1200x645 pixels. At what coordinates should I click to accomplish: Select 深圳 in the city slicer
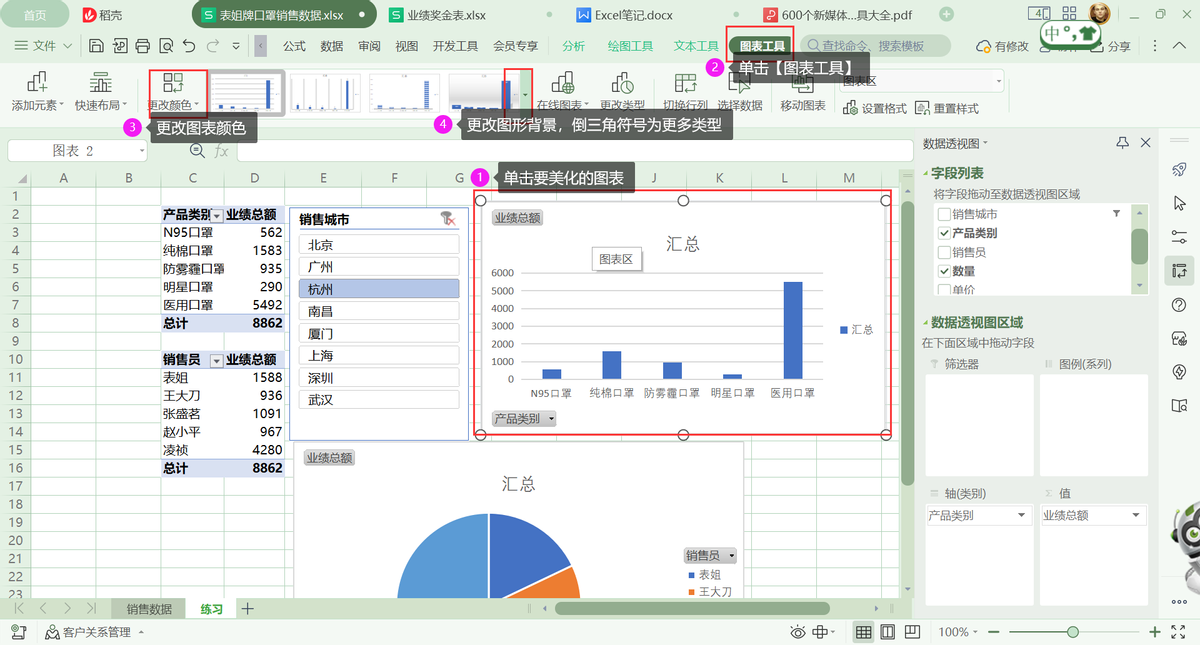[378, 378]
